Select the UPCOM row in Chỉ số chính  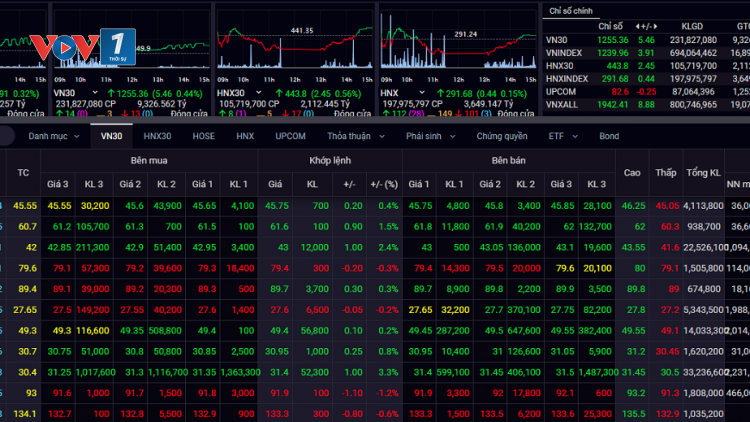tap(646, 92)
